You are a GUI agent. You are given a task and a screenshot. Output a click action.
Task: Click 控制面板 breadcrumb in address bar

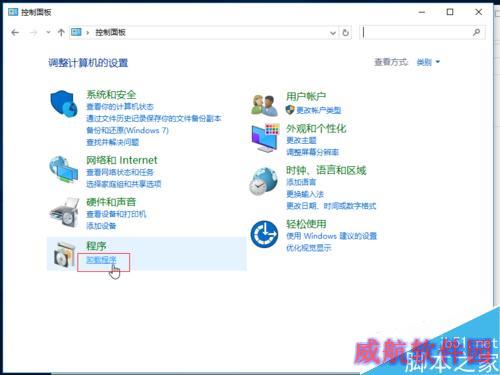click(x=110, y=32)
